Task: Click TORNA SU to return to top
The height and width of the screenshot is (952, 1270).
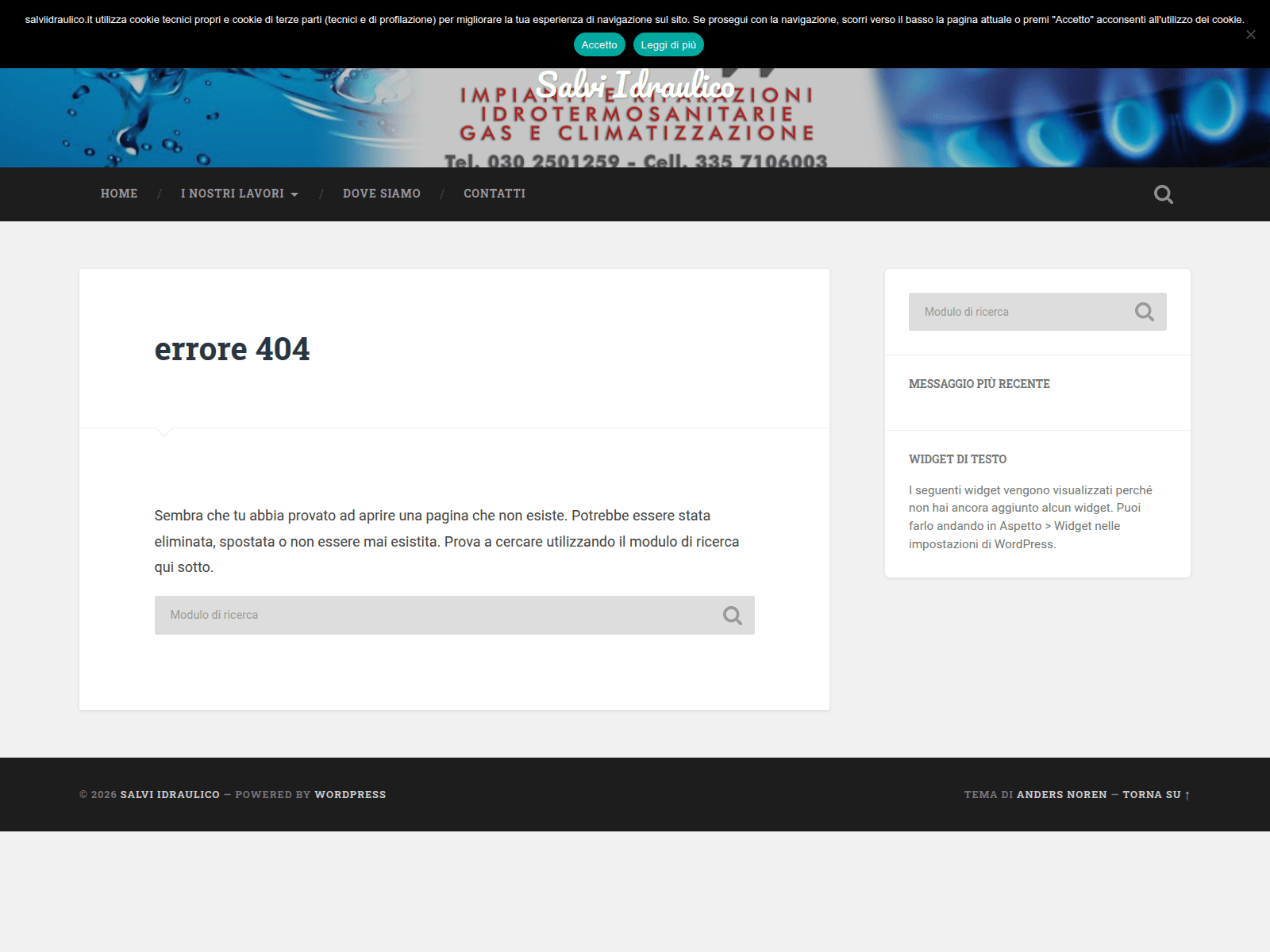Action: pos(1156,795)
